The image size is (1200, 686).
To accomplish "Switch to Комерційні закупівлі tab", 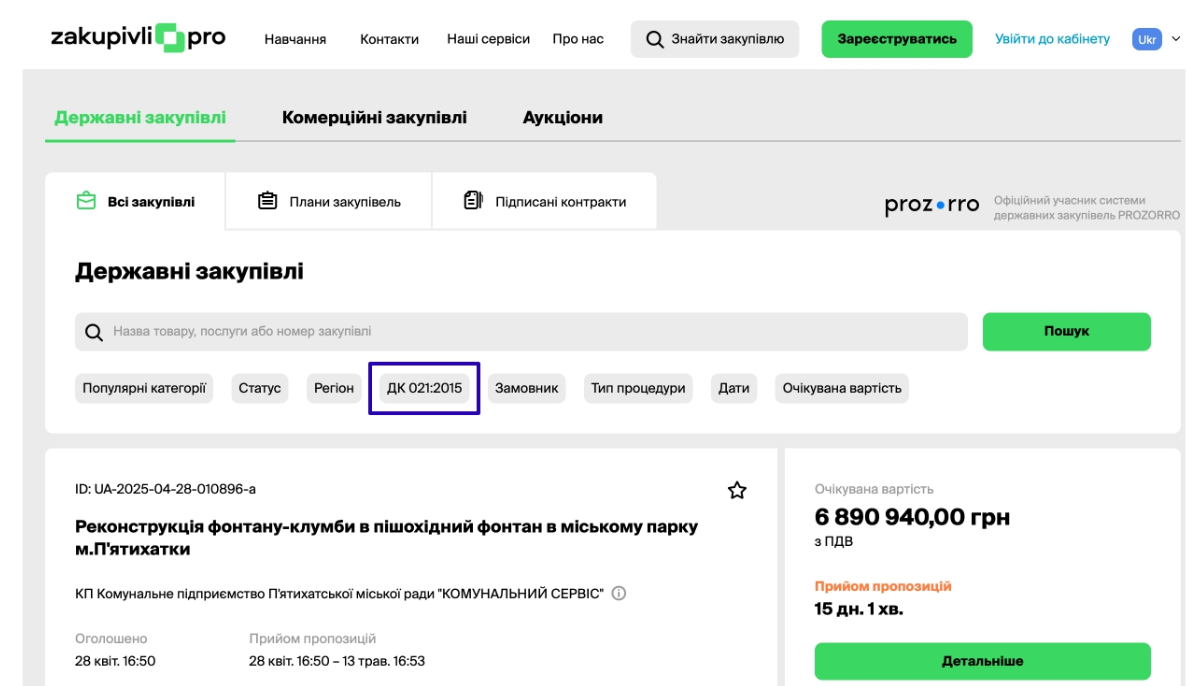I will coord(374,117).
